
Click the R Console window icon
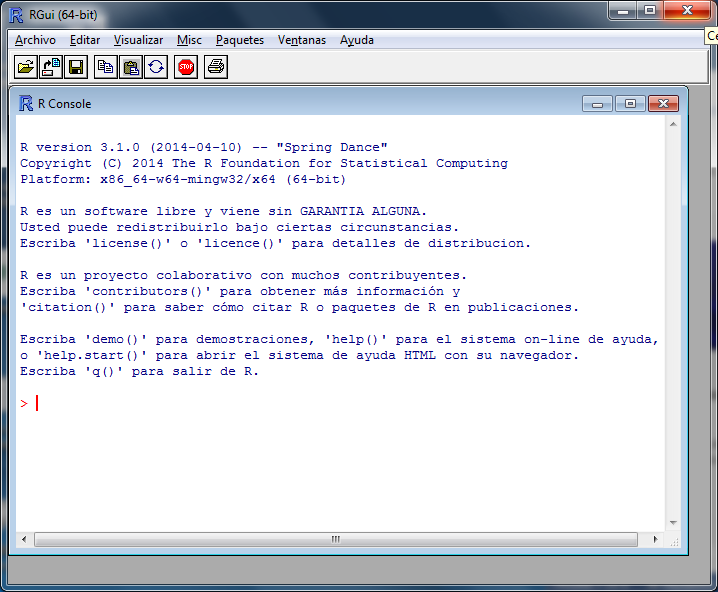coord(26,103)
